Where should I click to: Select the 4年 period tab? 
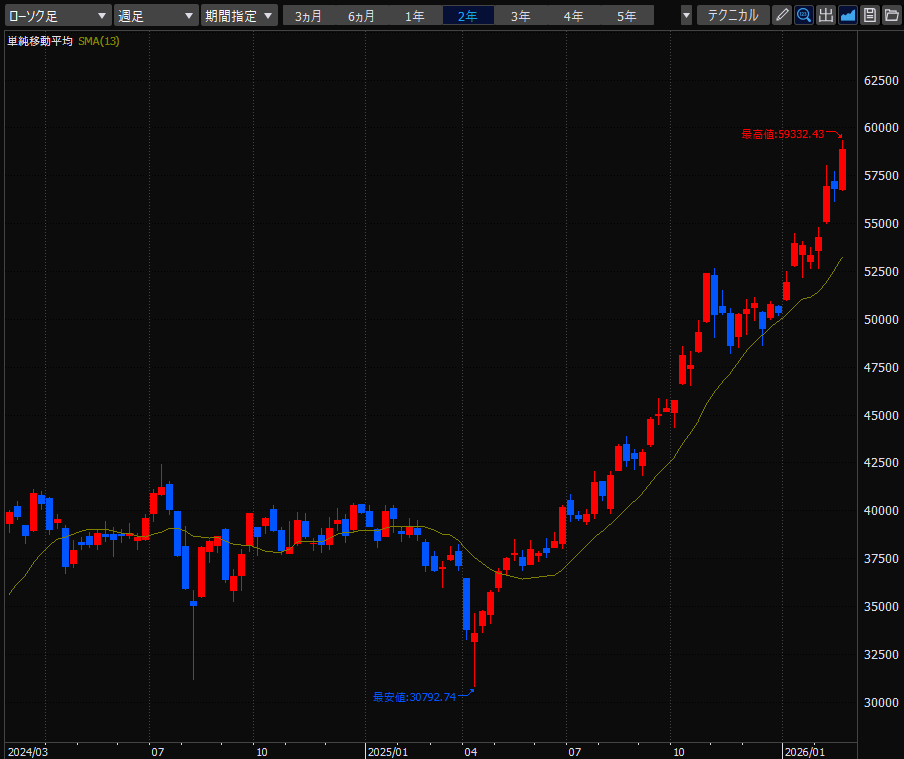coord(574,16)
